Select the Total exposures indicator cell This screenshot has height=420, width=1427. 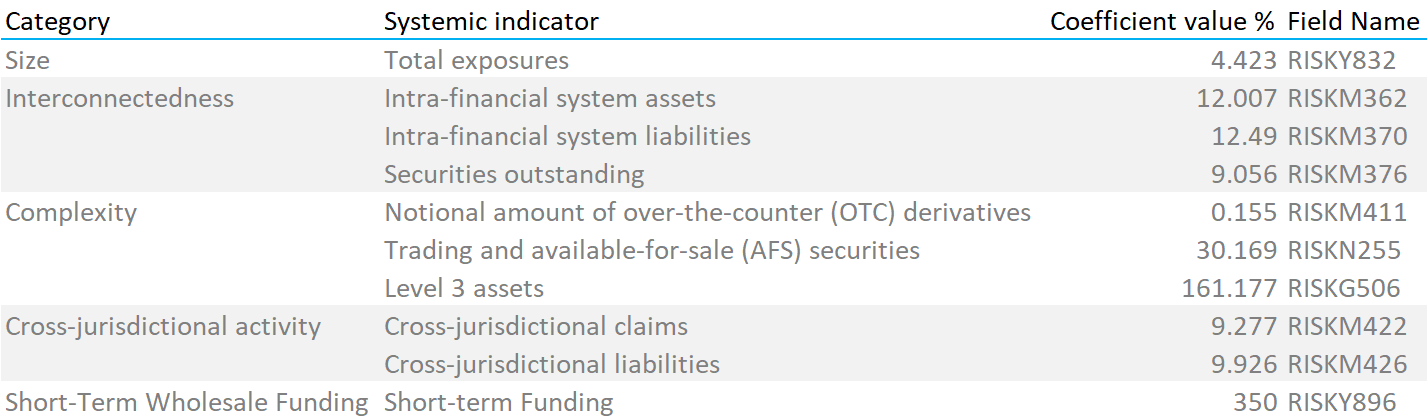click(477, 60)
